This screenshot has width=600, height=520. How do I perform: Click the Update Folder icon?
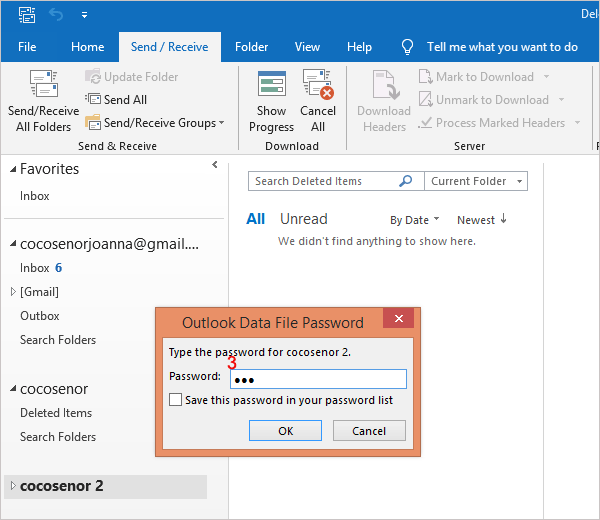[x=93, y=77]
